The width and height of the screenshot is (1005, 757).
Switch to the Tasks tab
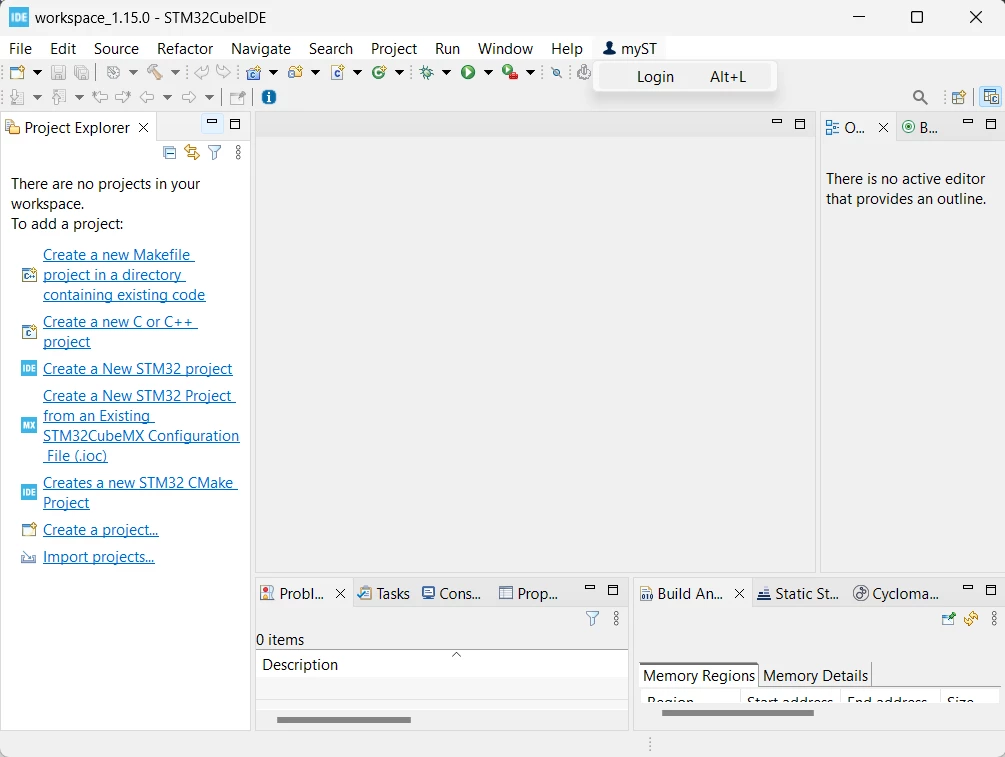(x=383, y=594)
